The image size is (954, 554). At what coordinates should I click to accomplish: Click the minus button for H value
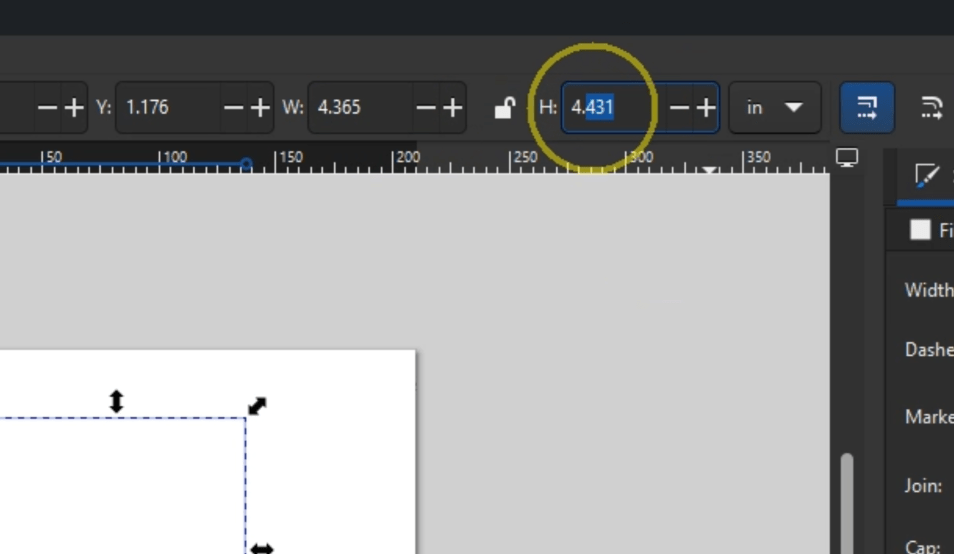click(x=679, y=107)
